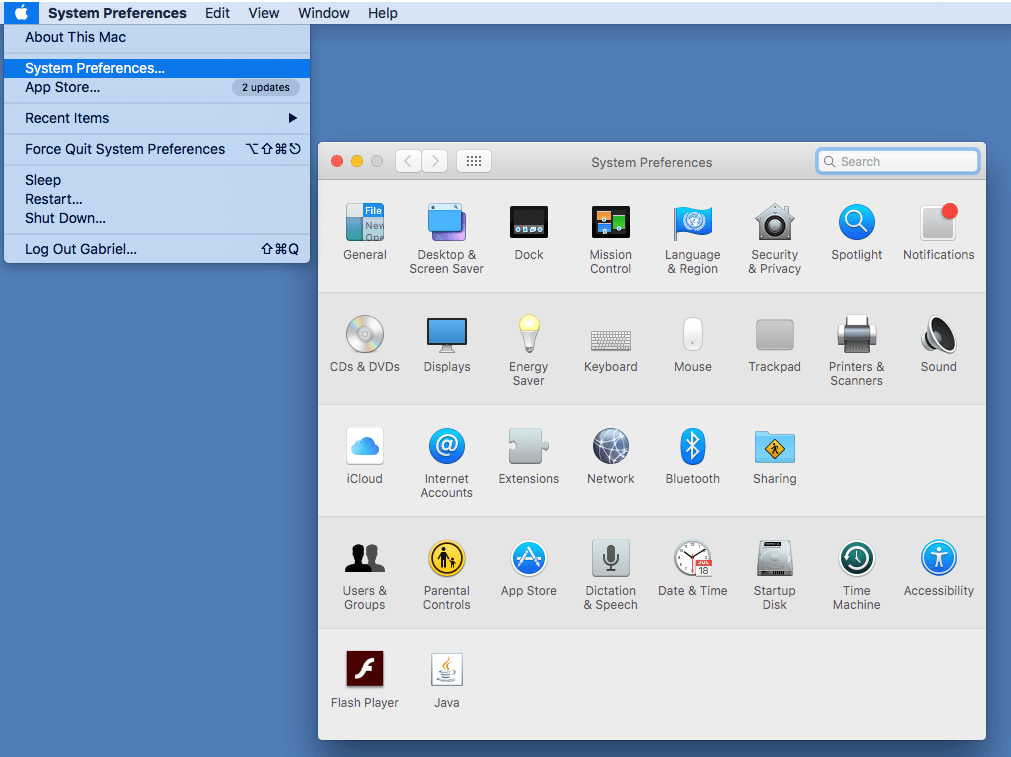This screenshot has height=757, width=1011.
Task: Open the Bluetooth preference pane
Action: point(692,456)
